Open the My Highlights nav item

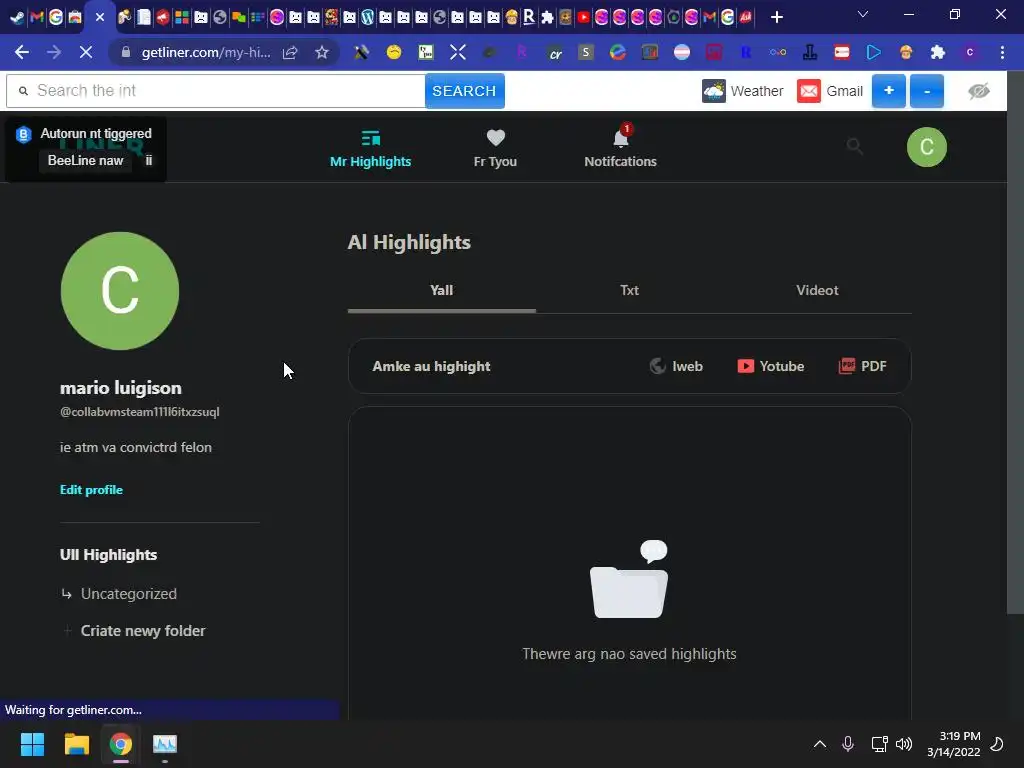(370, 149)
